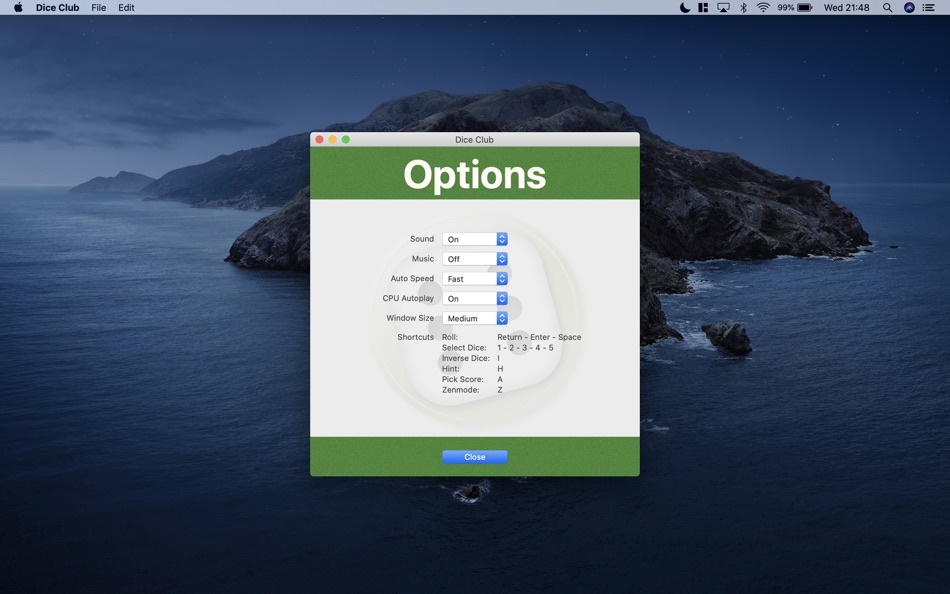Open the Sound dropdown set to On

tap(474, 239)
